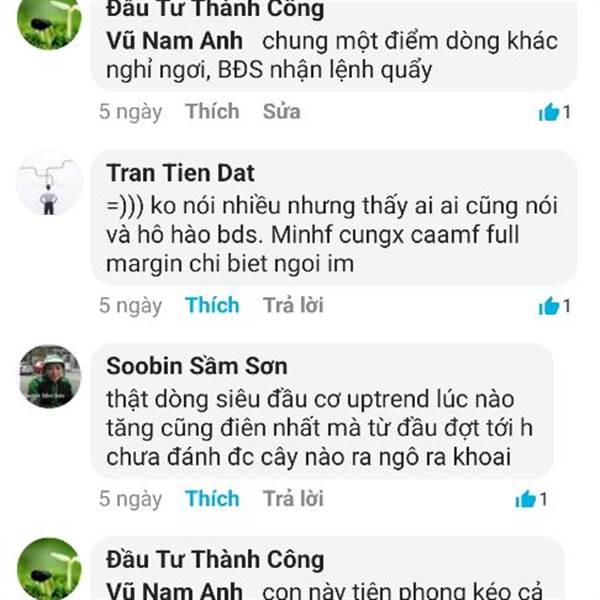The height and width of the screenshot is (600, 600).
Task: Click Trả lời under Soobin Sầm Sơn's comment
Action: tap(293, 499)
